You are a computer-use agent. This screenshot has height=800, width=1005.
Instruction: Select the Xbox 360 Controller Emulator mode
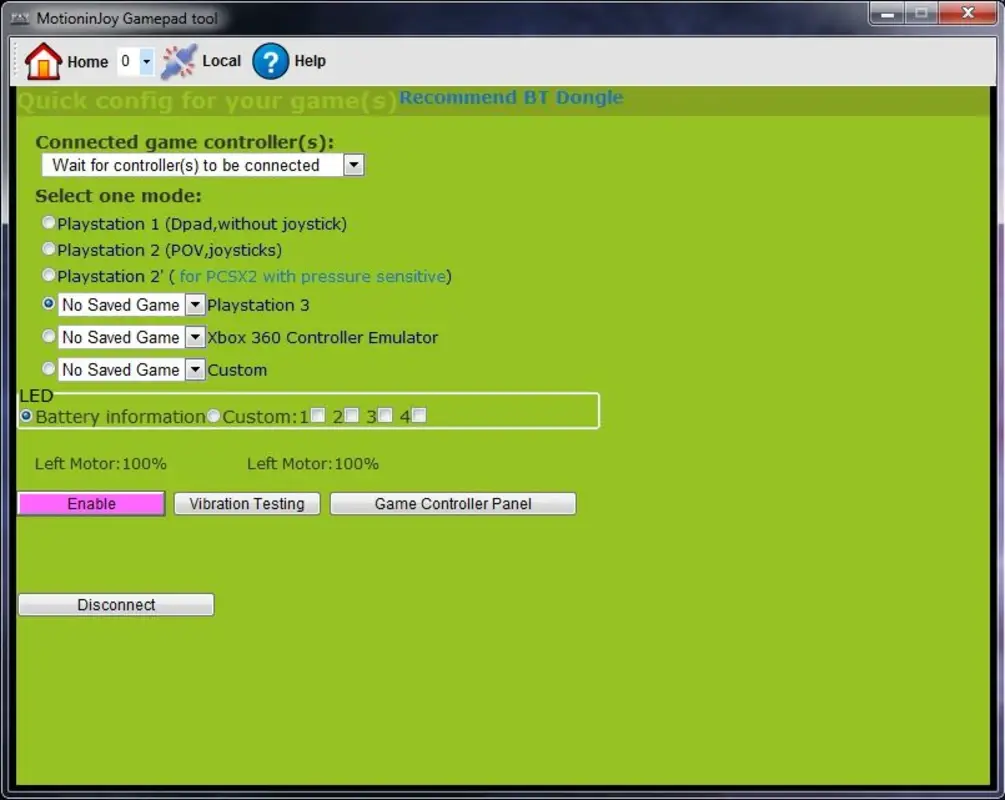click(48, 336)
